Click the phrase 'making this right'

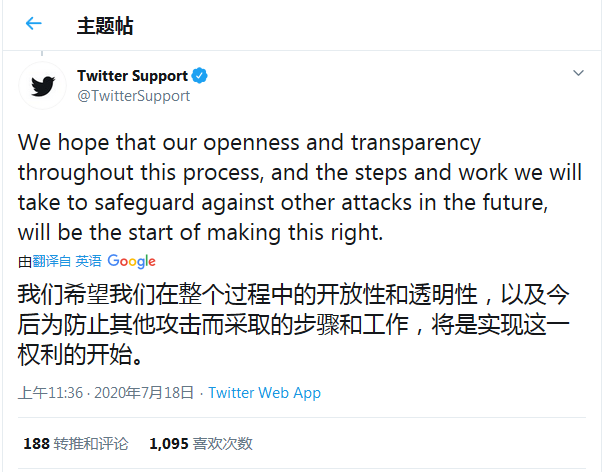[299, 234]
